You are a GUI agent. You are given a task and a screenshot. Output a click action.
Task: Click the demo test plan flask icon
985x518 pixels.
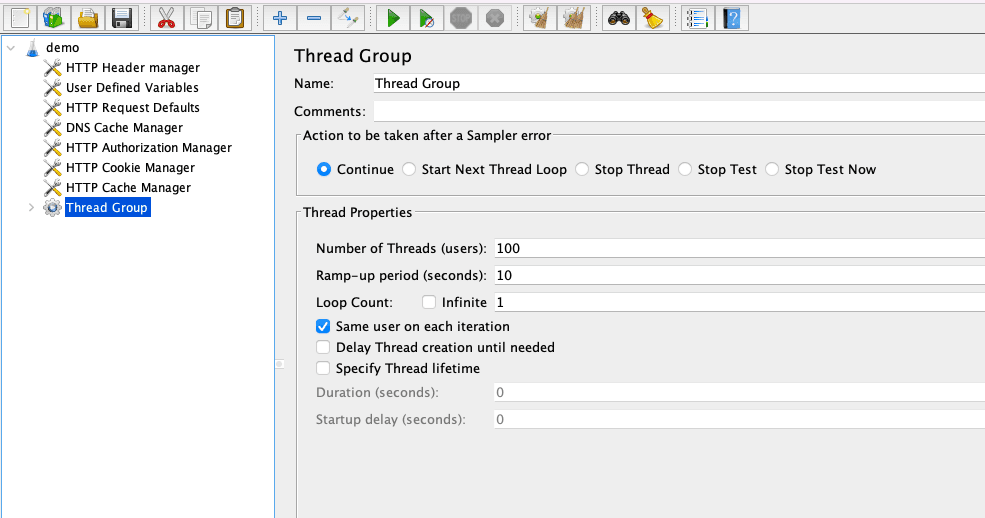[x=33, y=48]
